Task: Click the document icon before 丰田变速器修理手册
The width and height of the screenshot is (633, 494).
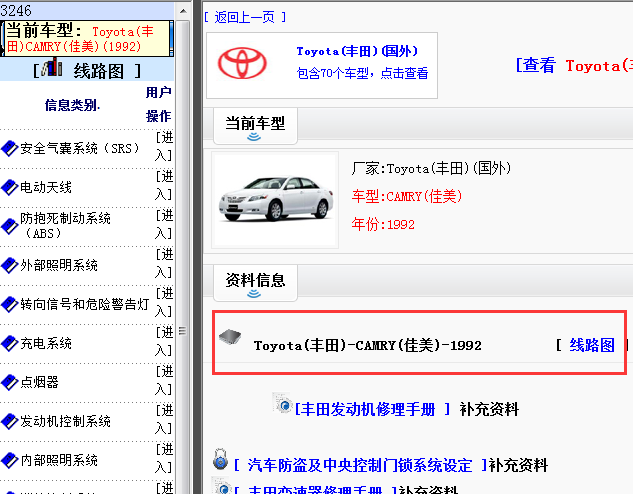Action: (221, 486)
